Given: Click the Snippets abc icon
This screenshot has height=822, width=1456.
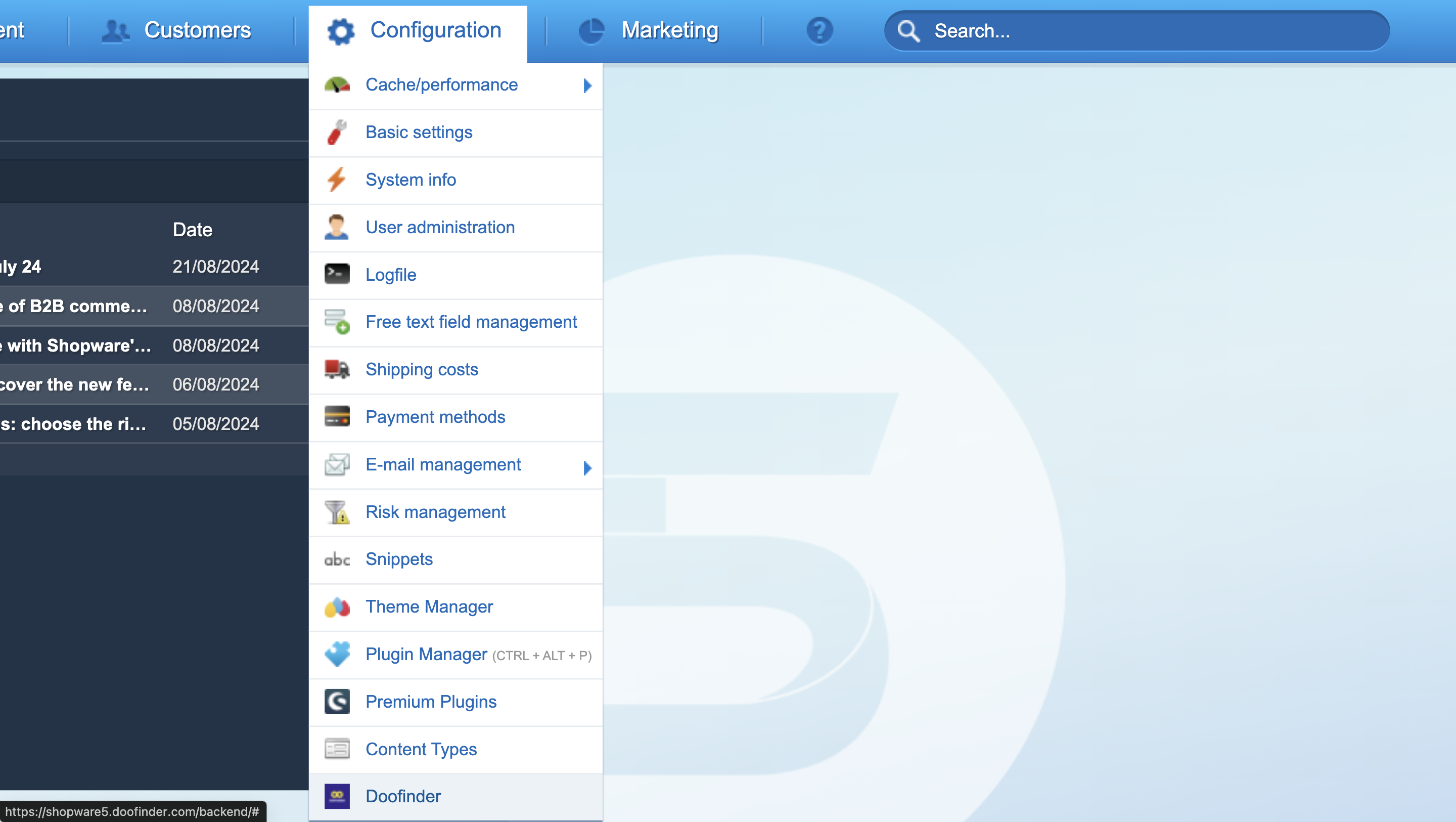Looking at the screenshot, I should 337,559.
